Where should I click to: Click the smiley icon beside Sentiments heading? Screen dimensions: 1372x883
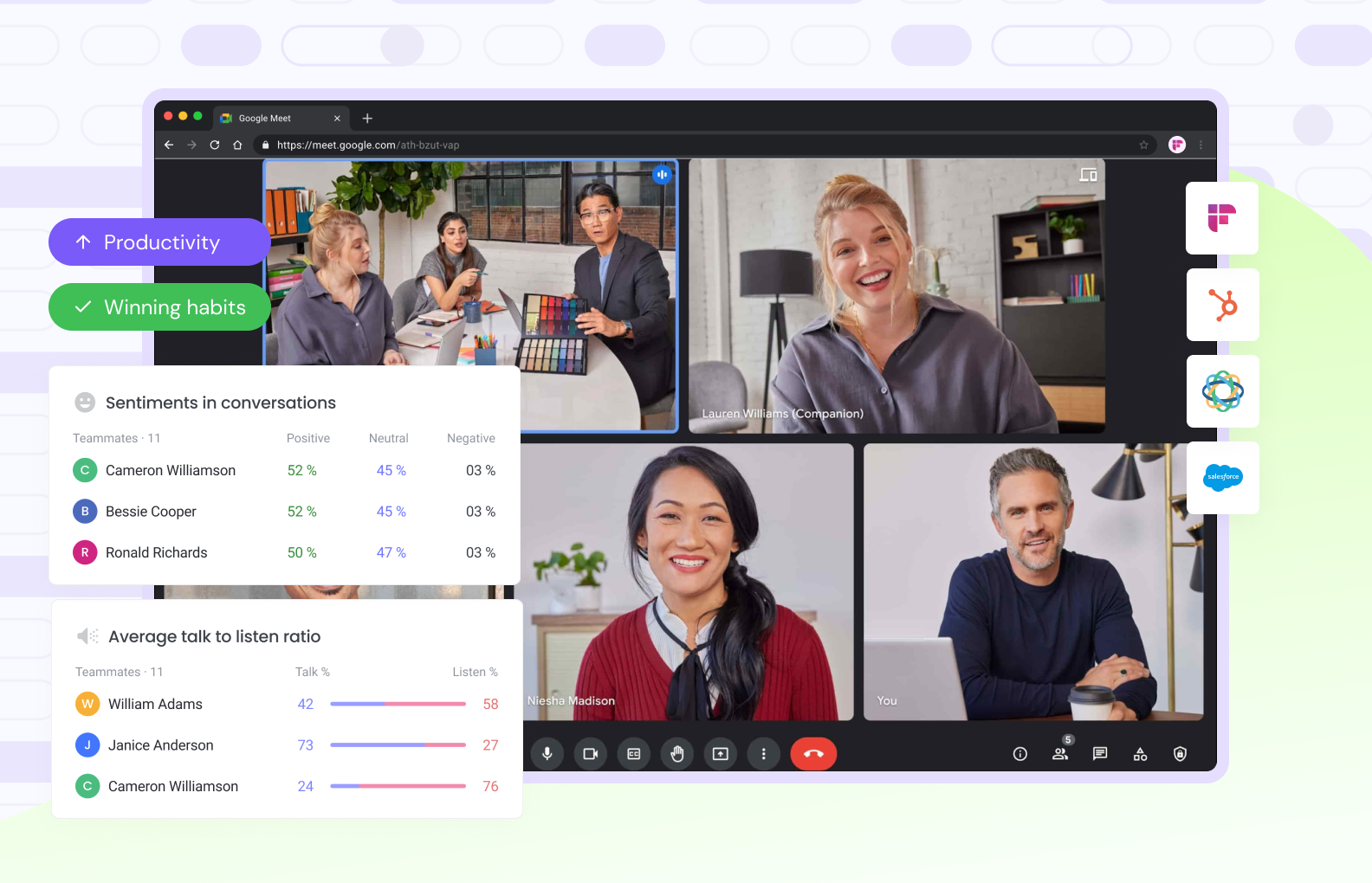point(85,403)
